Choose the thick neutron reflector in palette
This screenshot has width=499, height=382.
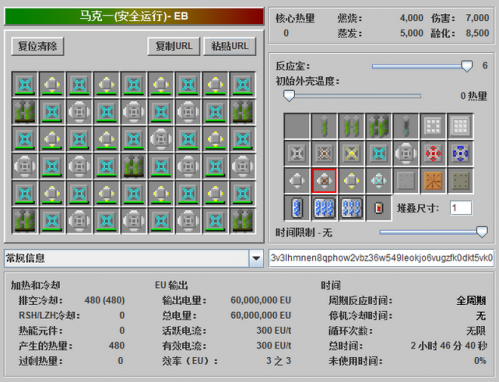(x=460, y=126)
